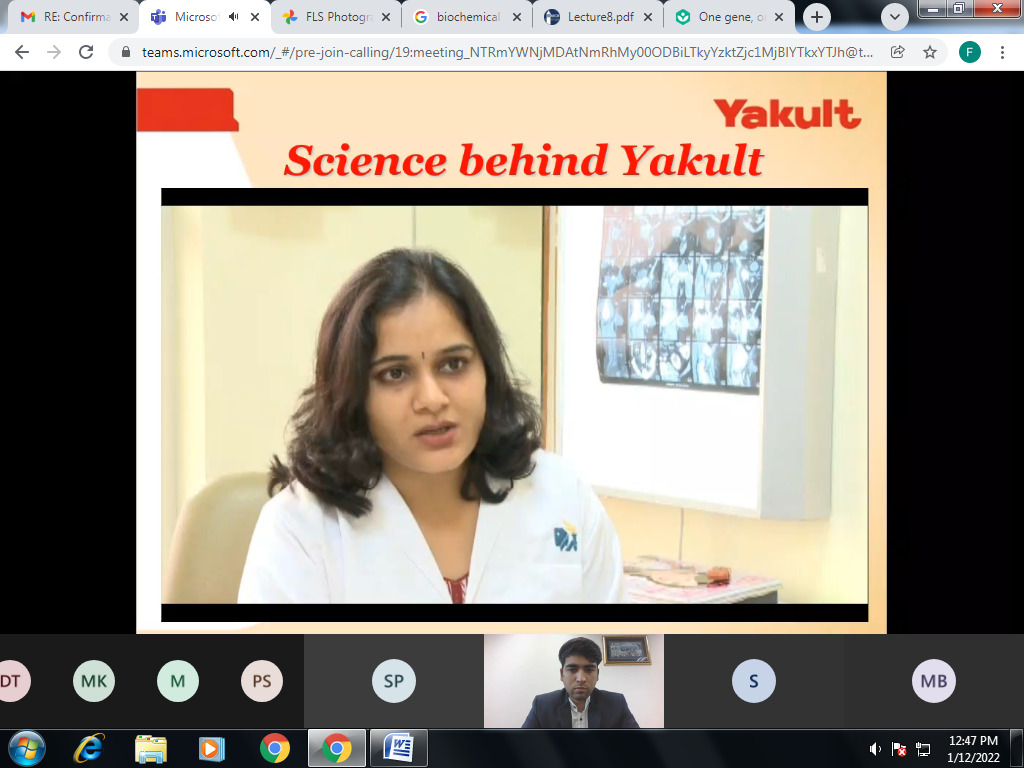Open the network connection tray icon
1024x768 pixels.
click(x=923, y=749)
